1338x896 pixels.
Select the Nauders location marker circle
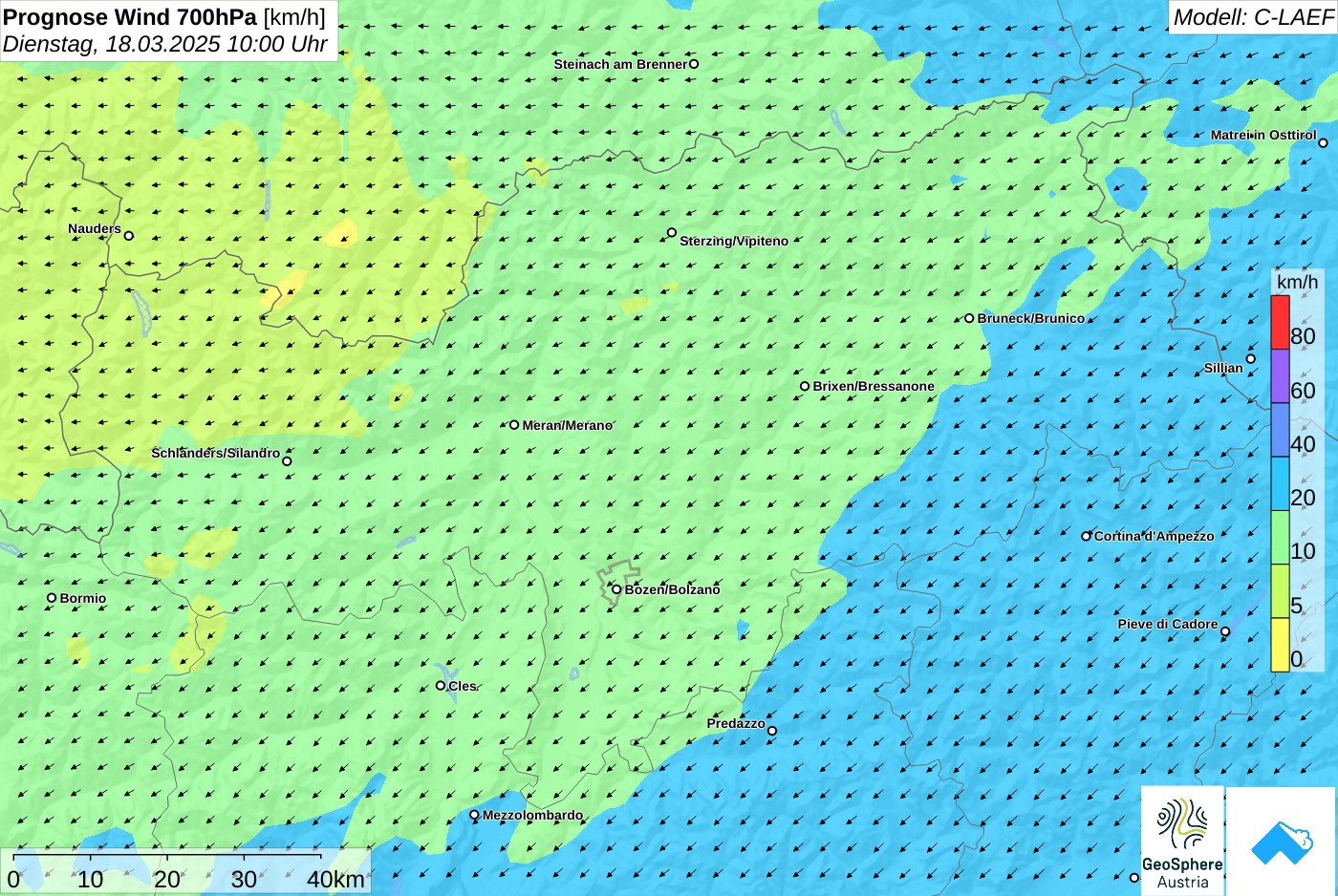point(129,236)
